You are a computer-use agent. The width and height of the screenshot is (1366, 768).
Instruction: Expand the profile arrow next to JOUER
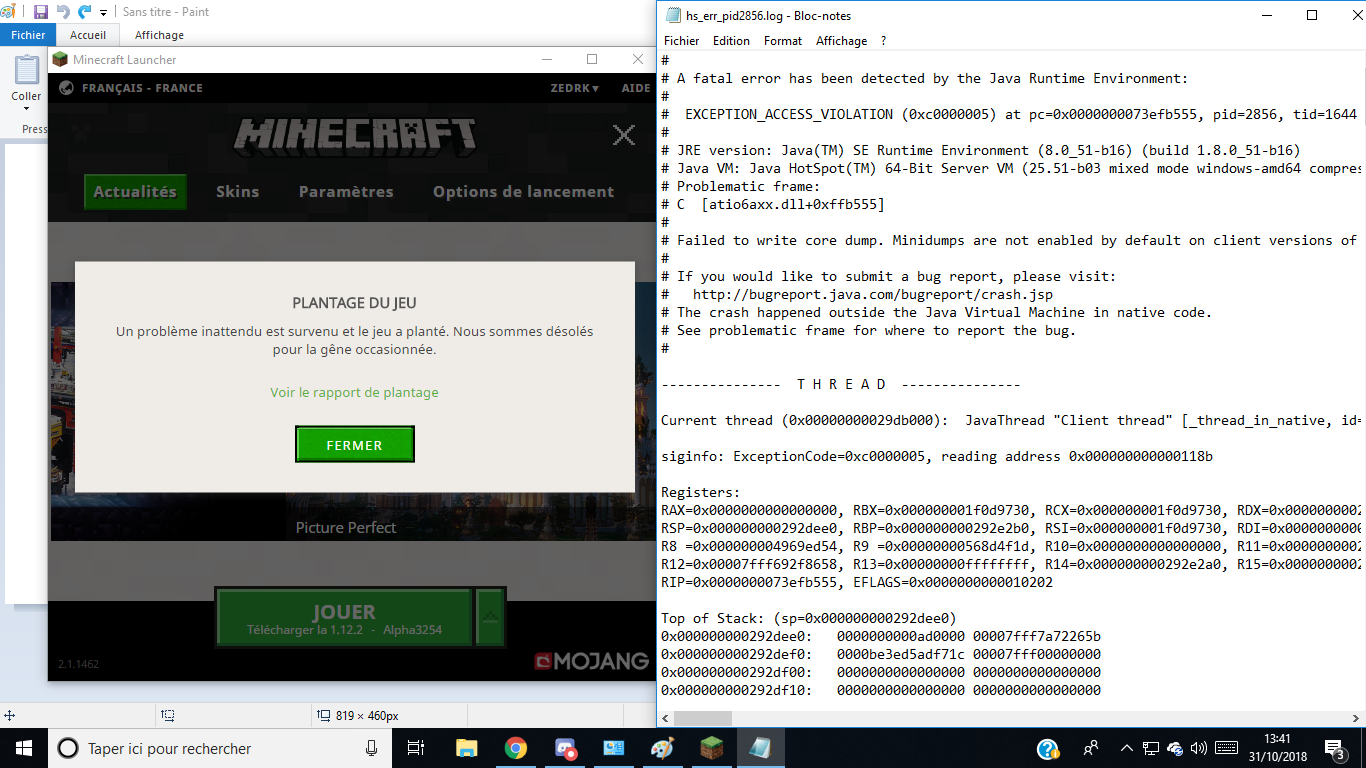490,619
